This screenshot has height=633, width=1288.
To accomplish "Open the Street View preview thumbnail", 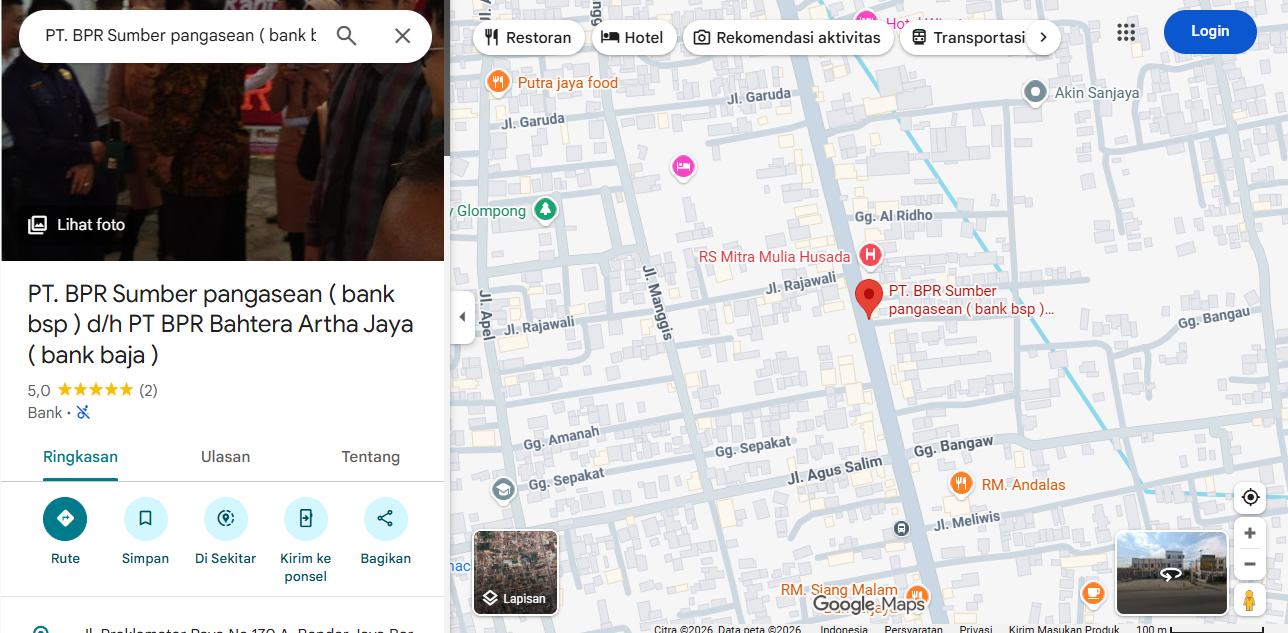I will tap(1171, 572).
